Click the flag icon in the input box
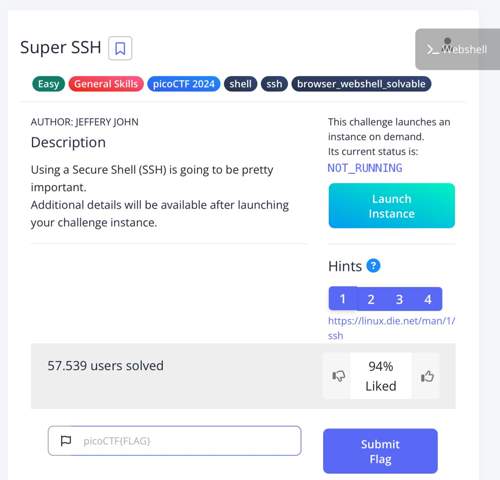 point(66,441)
